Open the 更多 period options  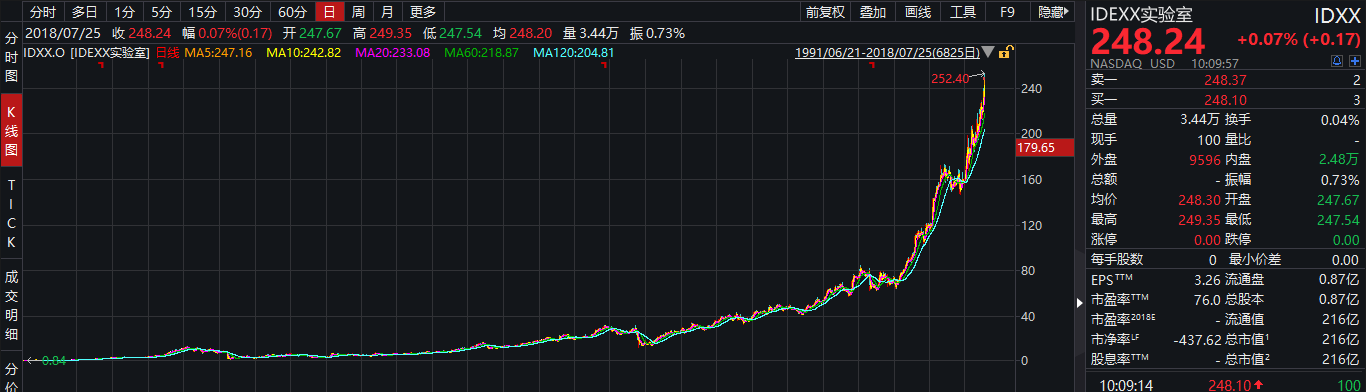[x=423, y=12]
